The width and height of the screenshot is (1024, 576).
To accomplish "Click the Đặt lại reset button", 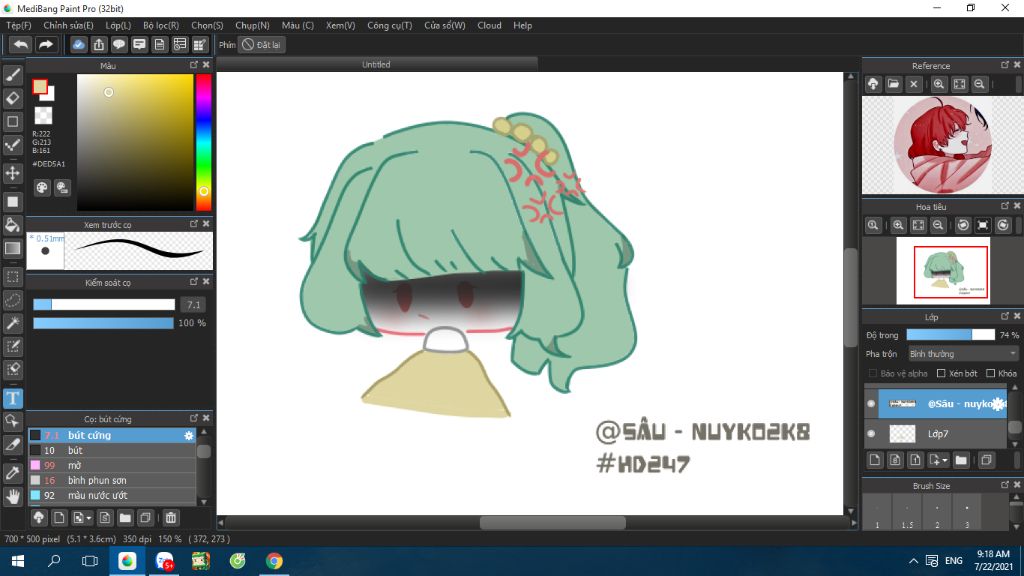I will coord(262,45).
